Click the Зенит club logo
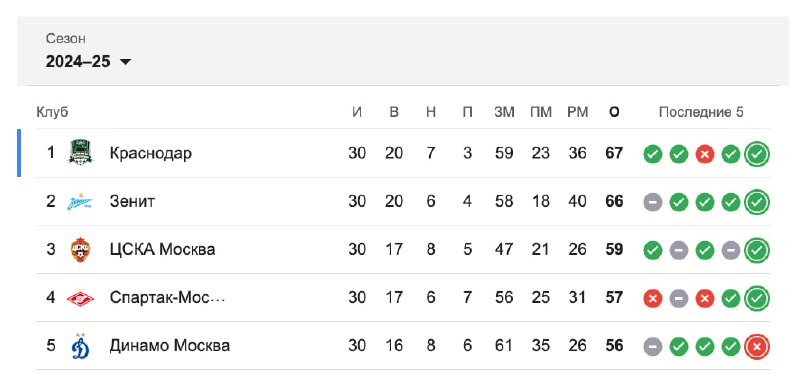The image size is (800, 377). point(81,202)
